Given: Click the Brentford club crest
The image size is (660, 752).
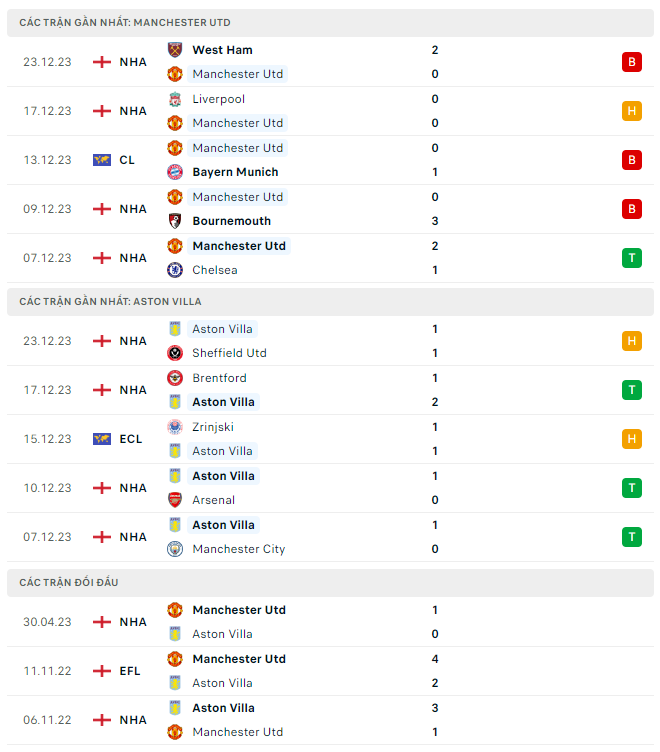Looking at the screenshot, I should 175,378.
